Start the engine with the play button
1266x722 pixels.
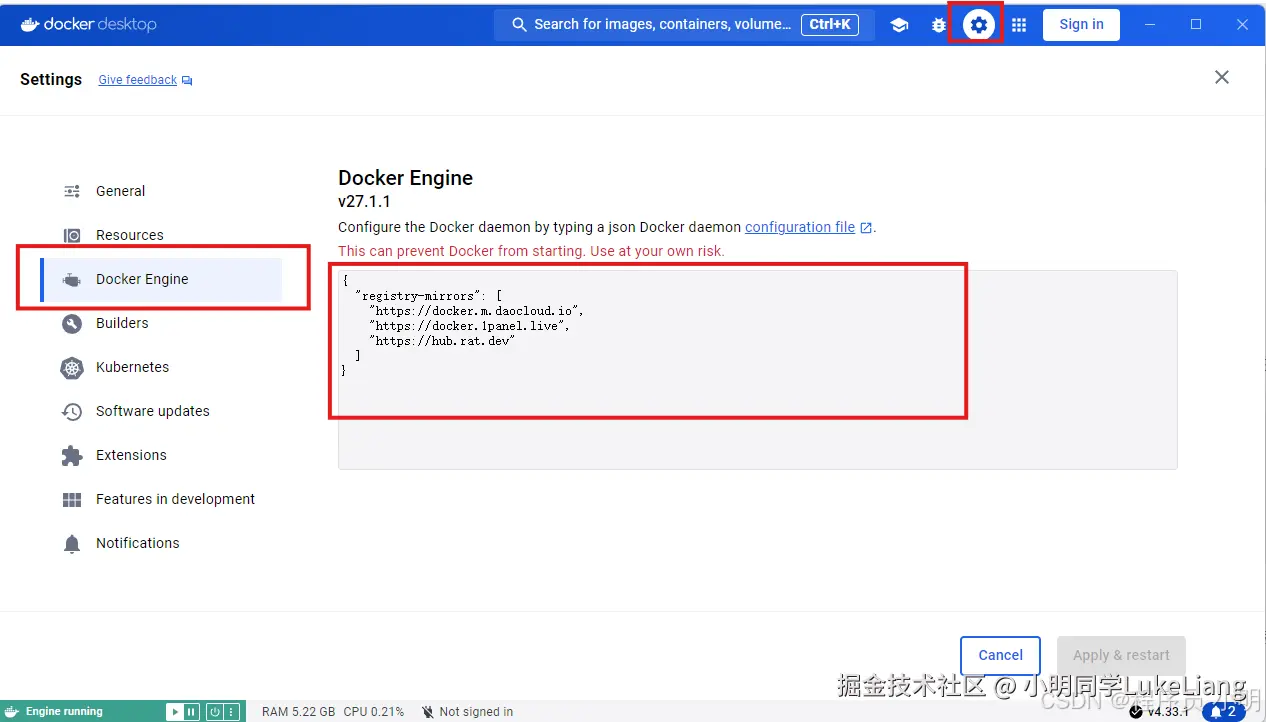pyautogui.click(x=175, y=712)
